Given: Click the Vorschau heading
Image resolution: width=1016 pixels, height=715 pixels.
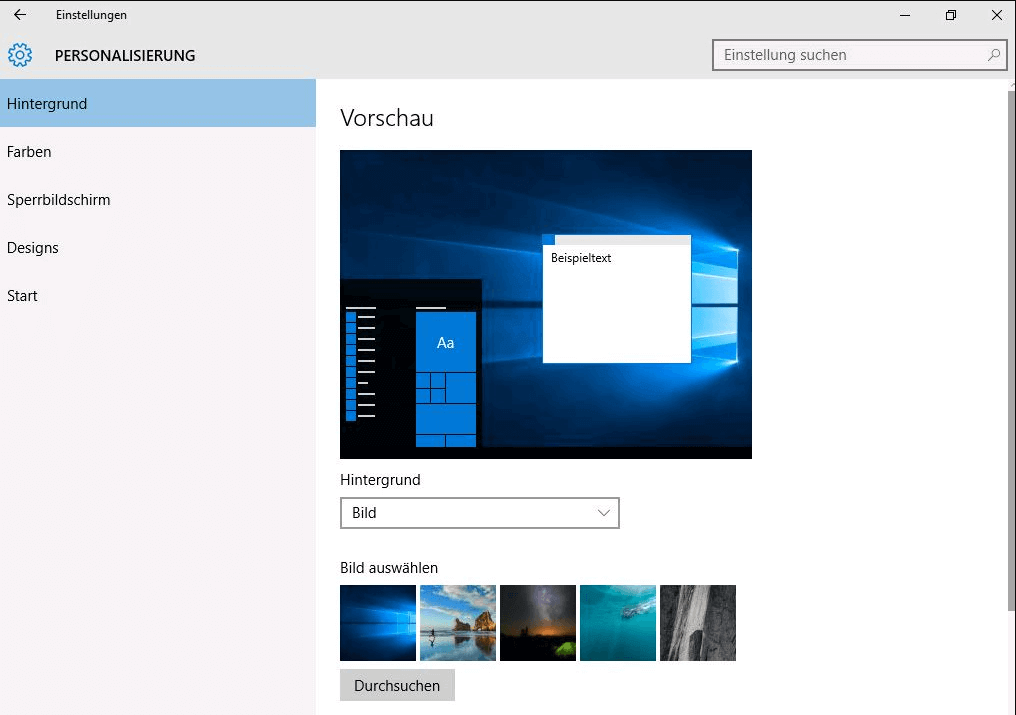Looking at the screenshot, I should click(387, 118).
